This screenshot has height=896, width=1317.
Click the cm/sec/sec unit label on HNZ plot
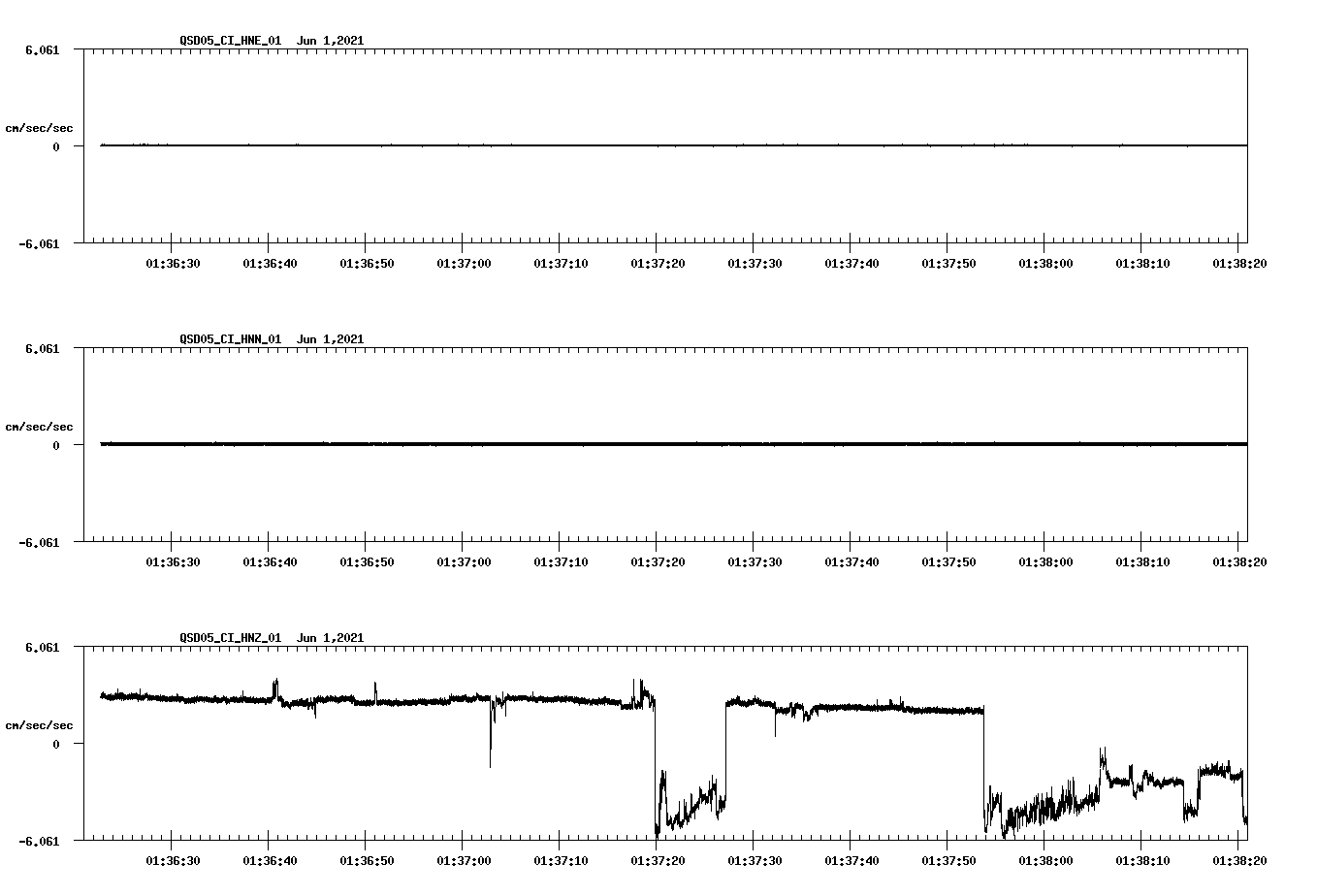point(39,725)
